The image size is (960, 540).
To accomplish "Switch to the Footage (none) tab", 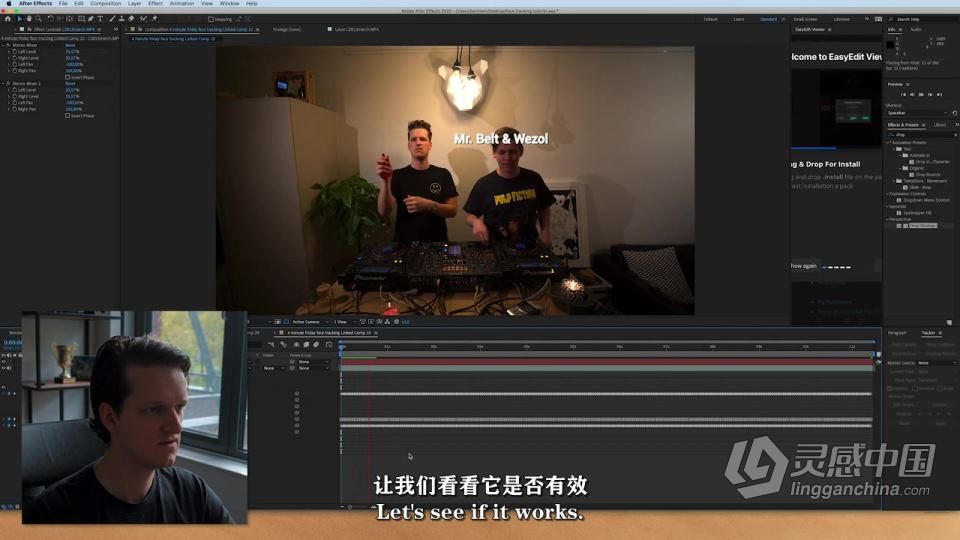I will pos(287,29).
